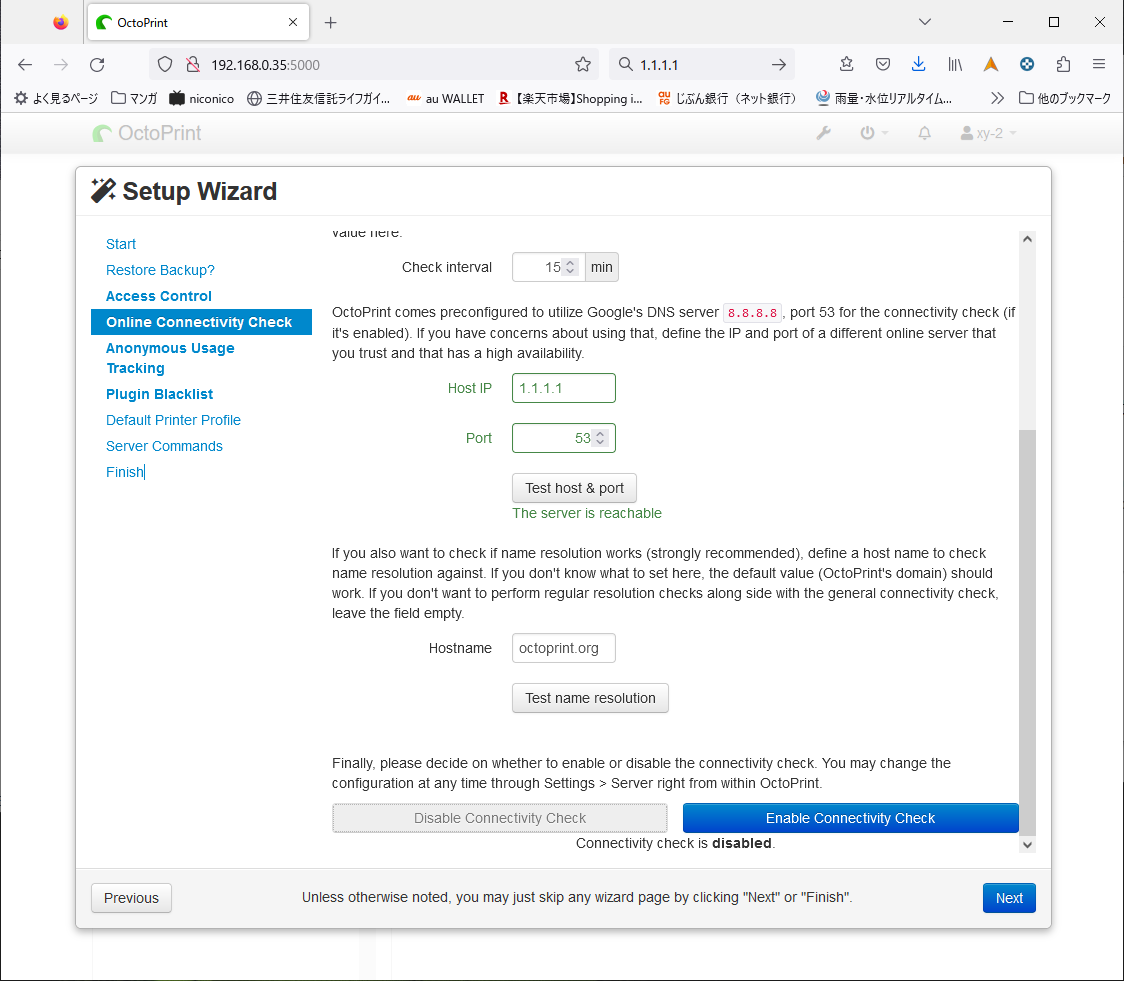This screenshot has height=981, width=1124.
Task: Click the search magnifier icon
Action: tap(626, 64)
